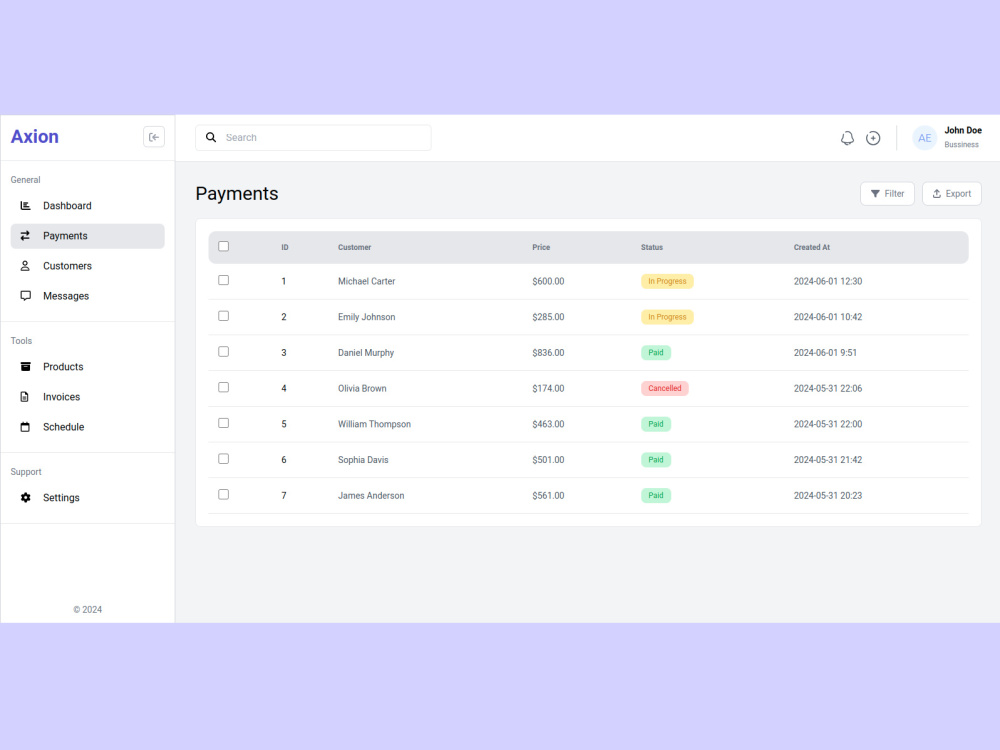
Task: Select customer name William Thompson
Action: [x=374, y=424]
